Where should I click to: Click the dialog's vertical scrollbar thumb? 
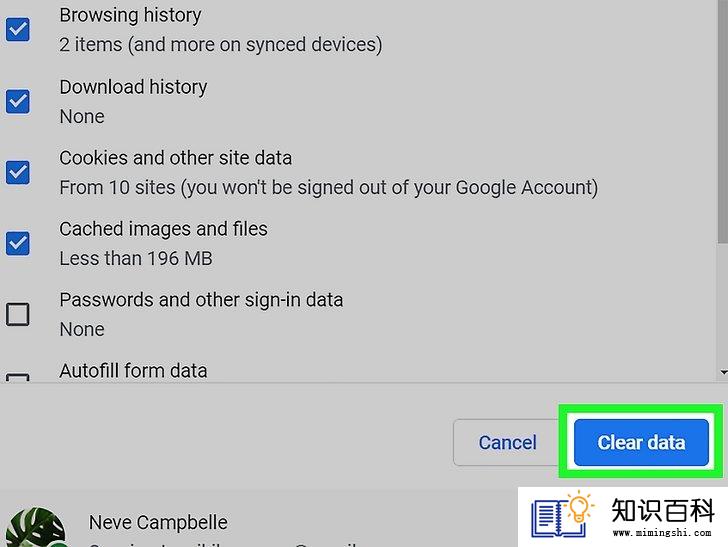point(722,121)
